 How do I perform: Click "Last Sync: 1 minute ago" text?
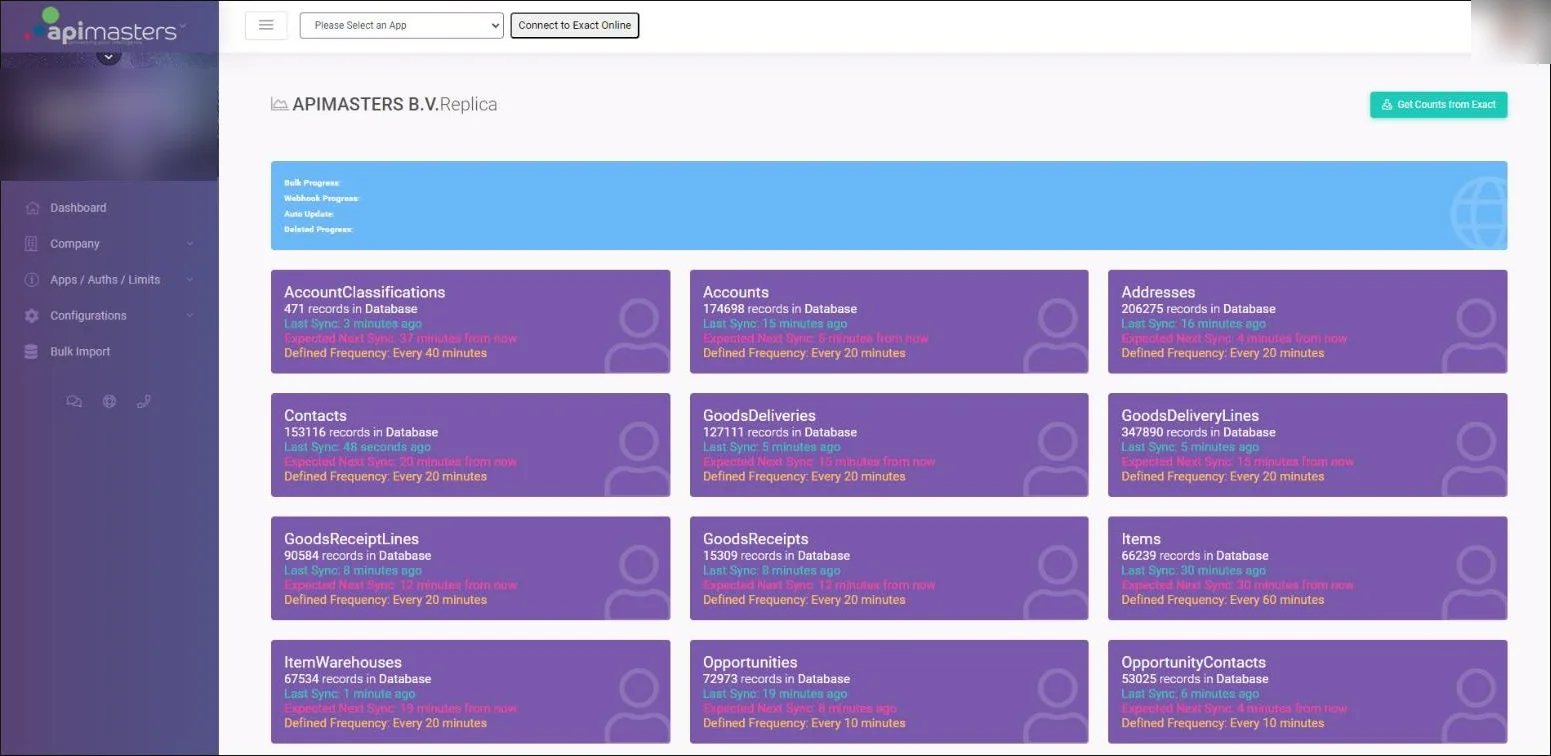click(x=349, y=694)
